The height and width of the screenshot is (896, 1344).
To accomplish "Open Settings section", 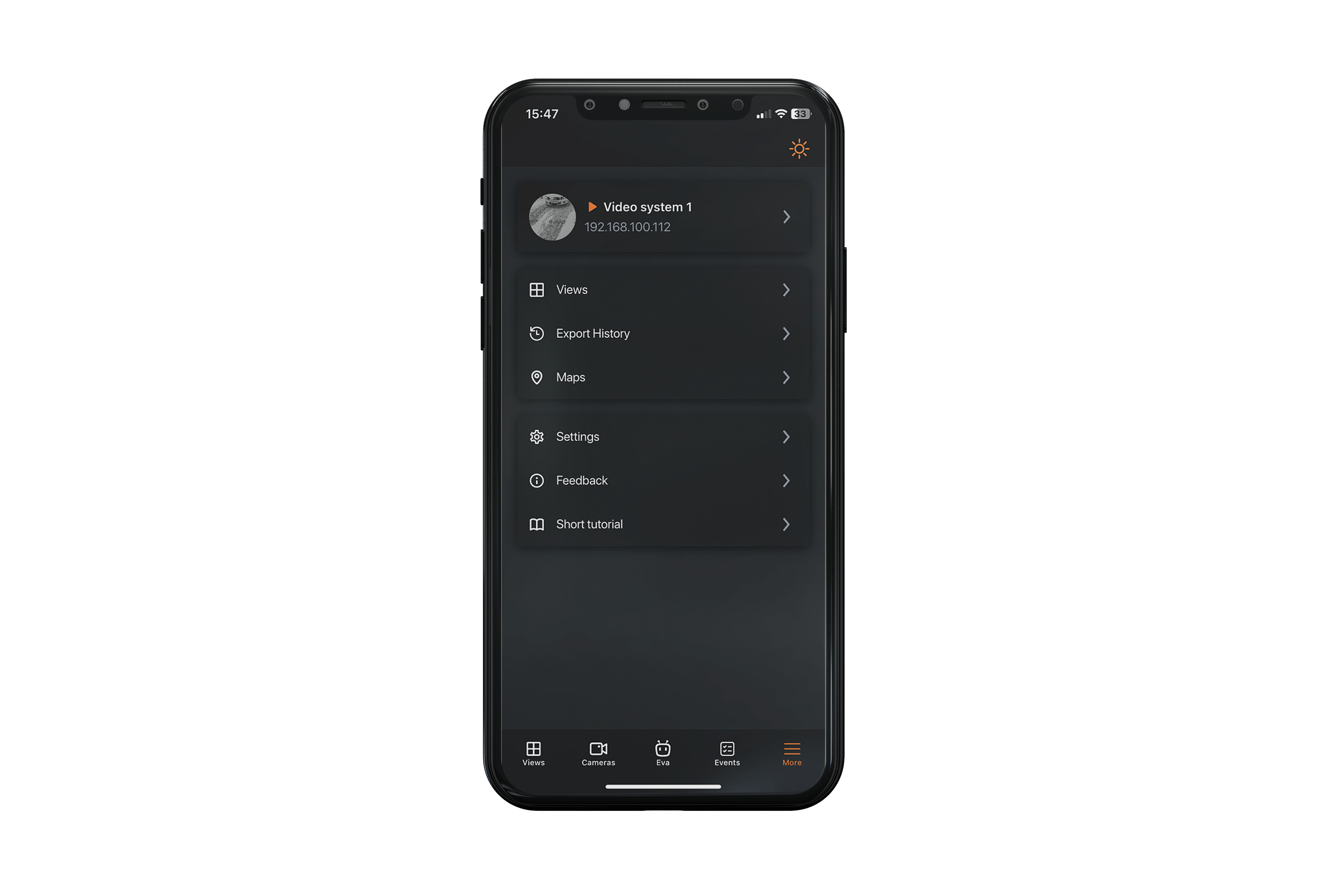I will point(660,436).
